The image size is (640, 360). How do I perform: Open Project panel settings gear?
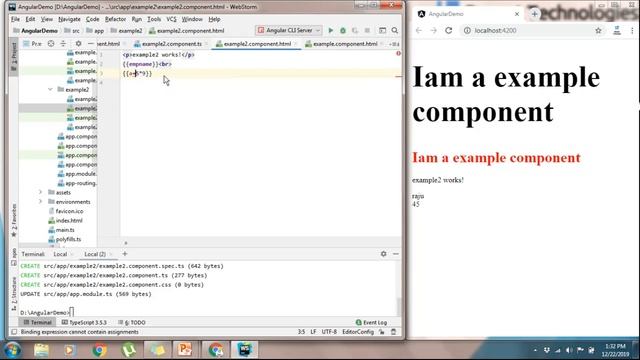coord(78,44)
